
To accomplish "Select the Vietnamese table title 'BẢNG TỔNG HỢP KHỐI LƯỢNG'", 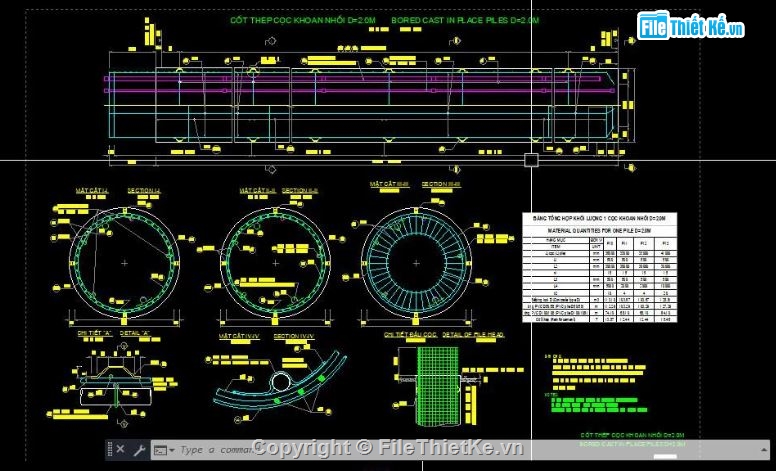I will tap(599, 218).
